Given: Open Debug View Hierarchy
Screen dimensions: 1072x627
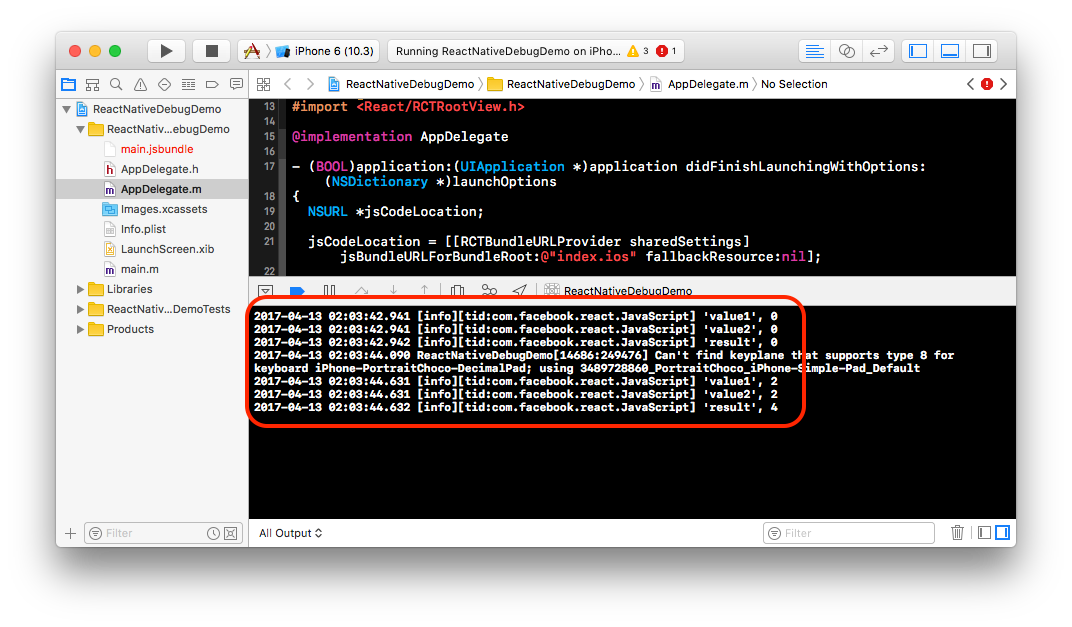Looking at the screenshot, I should [457, 291].
